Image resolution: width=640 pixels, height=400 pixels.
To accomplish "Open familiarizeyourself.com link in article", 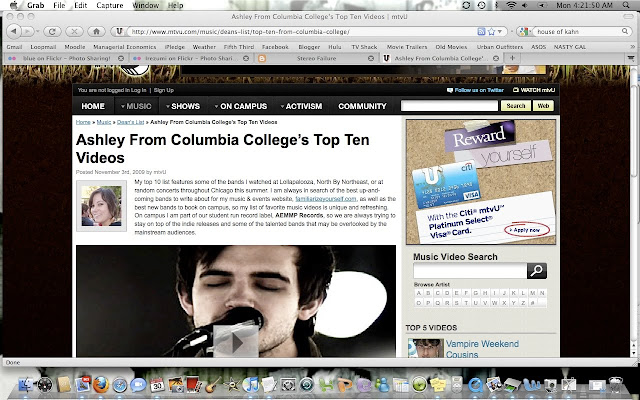I will (326, 199).
